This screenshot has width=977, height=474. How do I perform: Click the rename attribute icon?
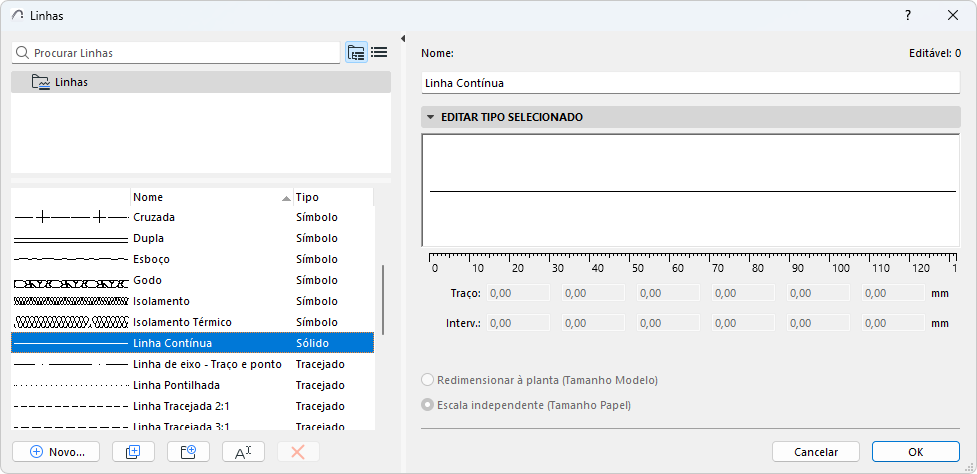point(243,452)
